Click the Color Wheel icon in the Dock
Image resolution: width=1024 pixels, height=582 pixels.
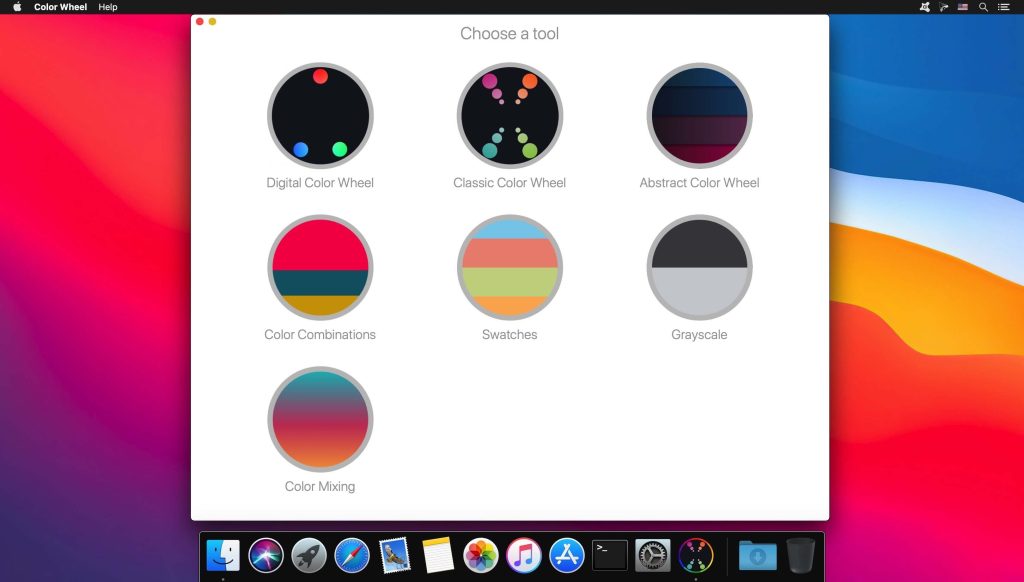694,555
